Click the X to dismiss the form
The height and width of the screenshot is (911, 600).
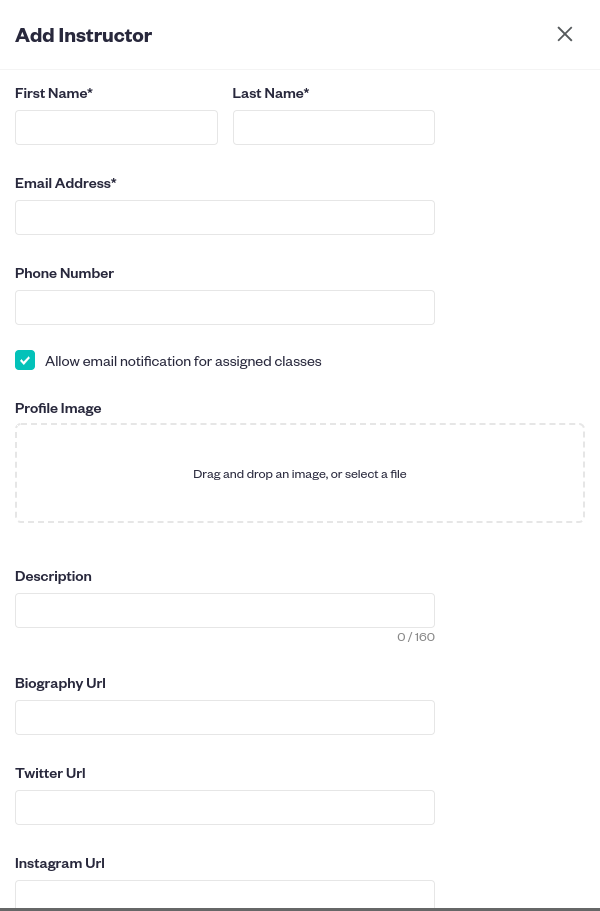(x=565, y=34)
